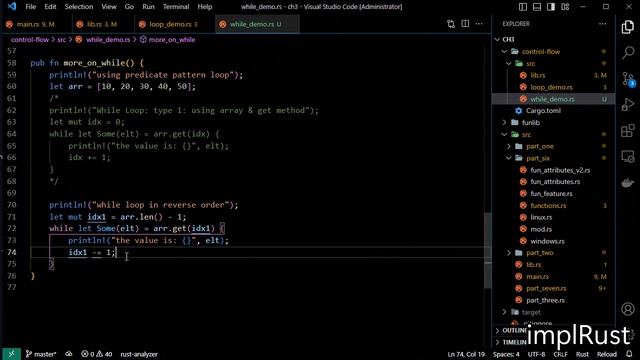Switch to the lib.rs editor tab
The width and height of the screenshot is (640, 360).
tap(102, 24)
